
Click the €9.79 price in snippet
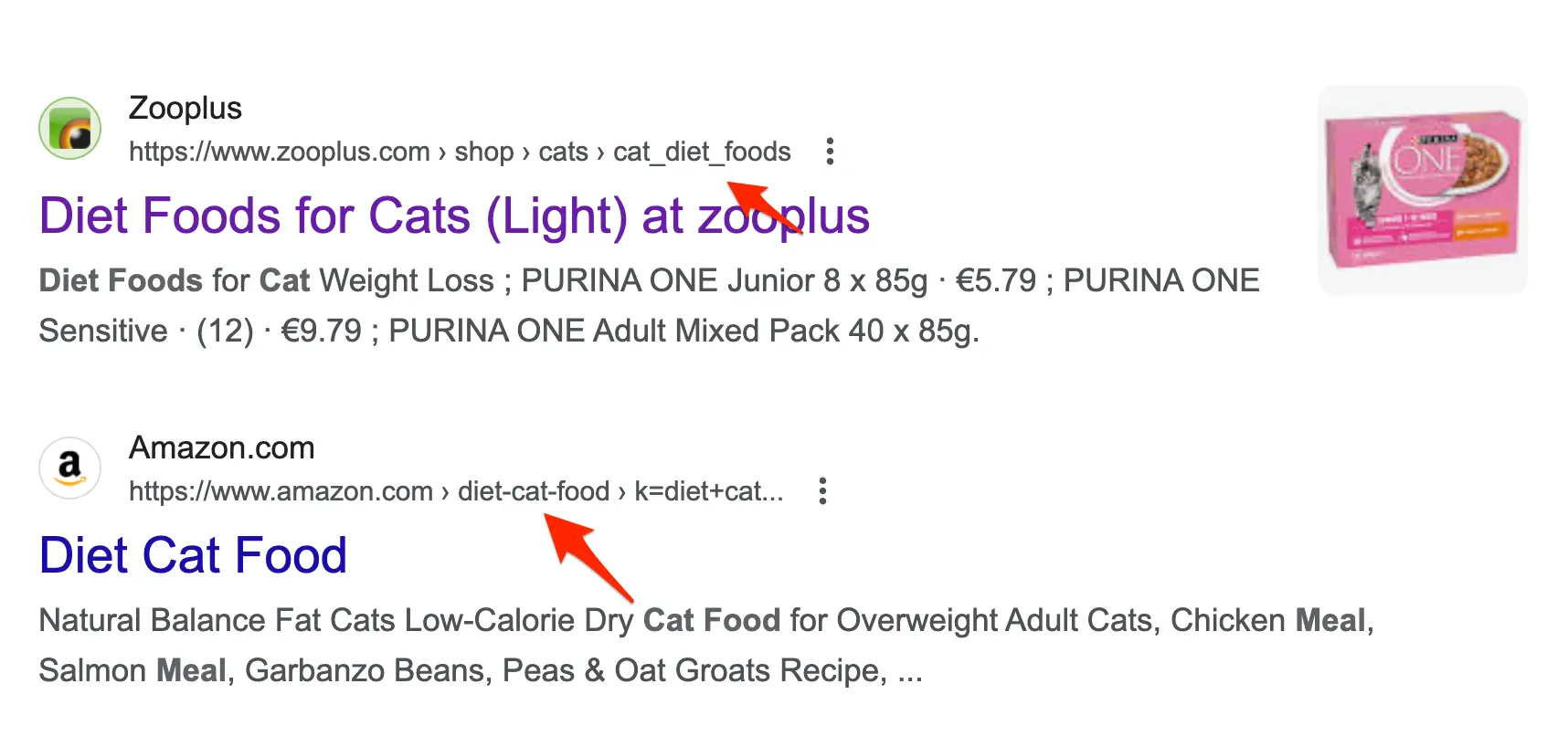321,331
